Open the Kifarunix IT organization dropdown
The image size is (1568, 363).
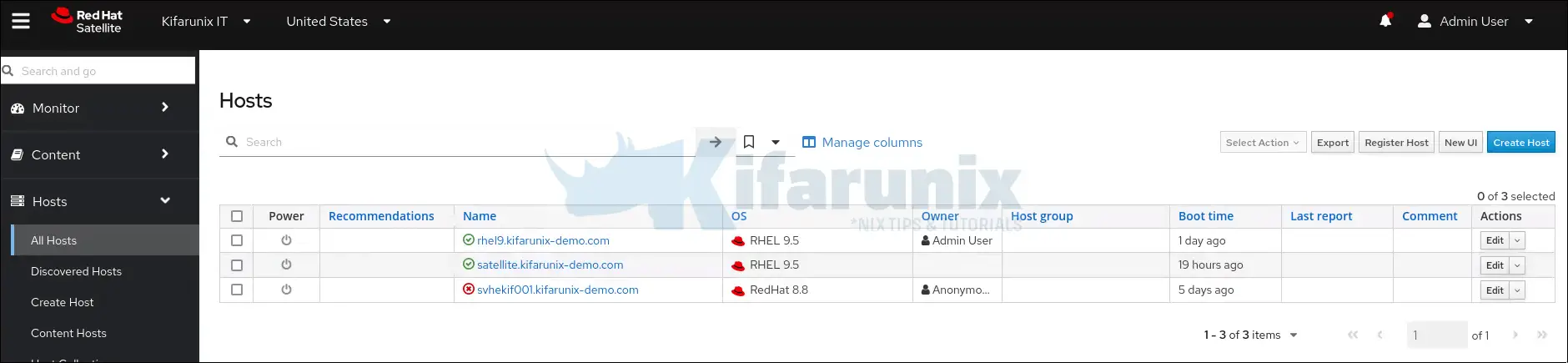[x=206, y=22]
